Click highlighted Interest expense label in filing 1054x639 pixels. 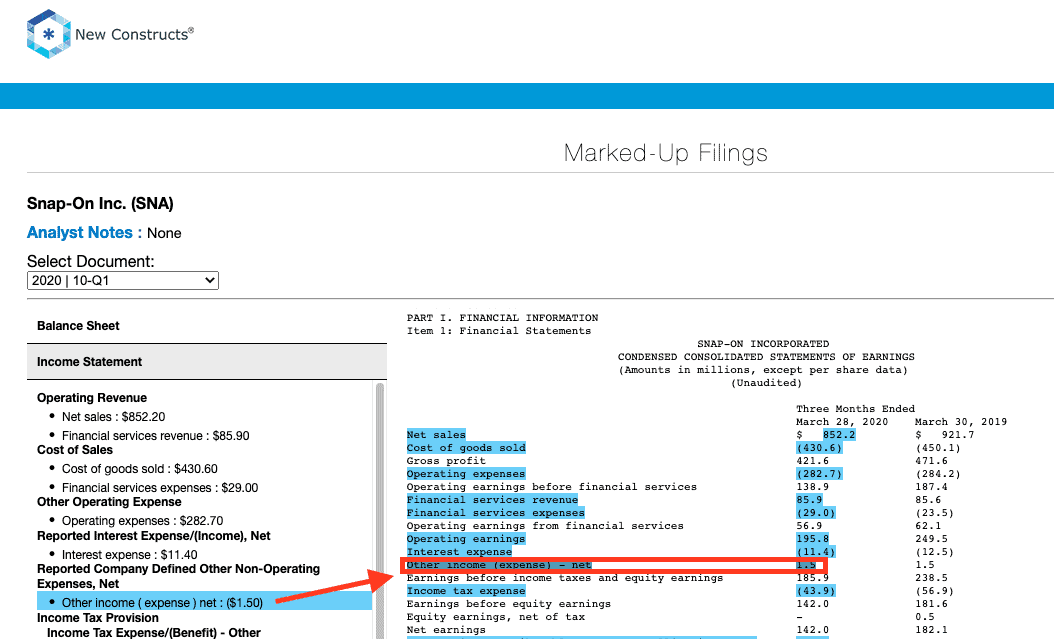(x=459, y=552)
